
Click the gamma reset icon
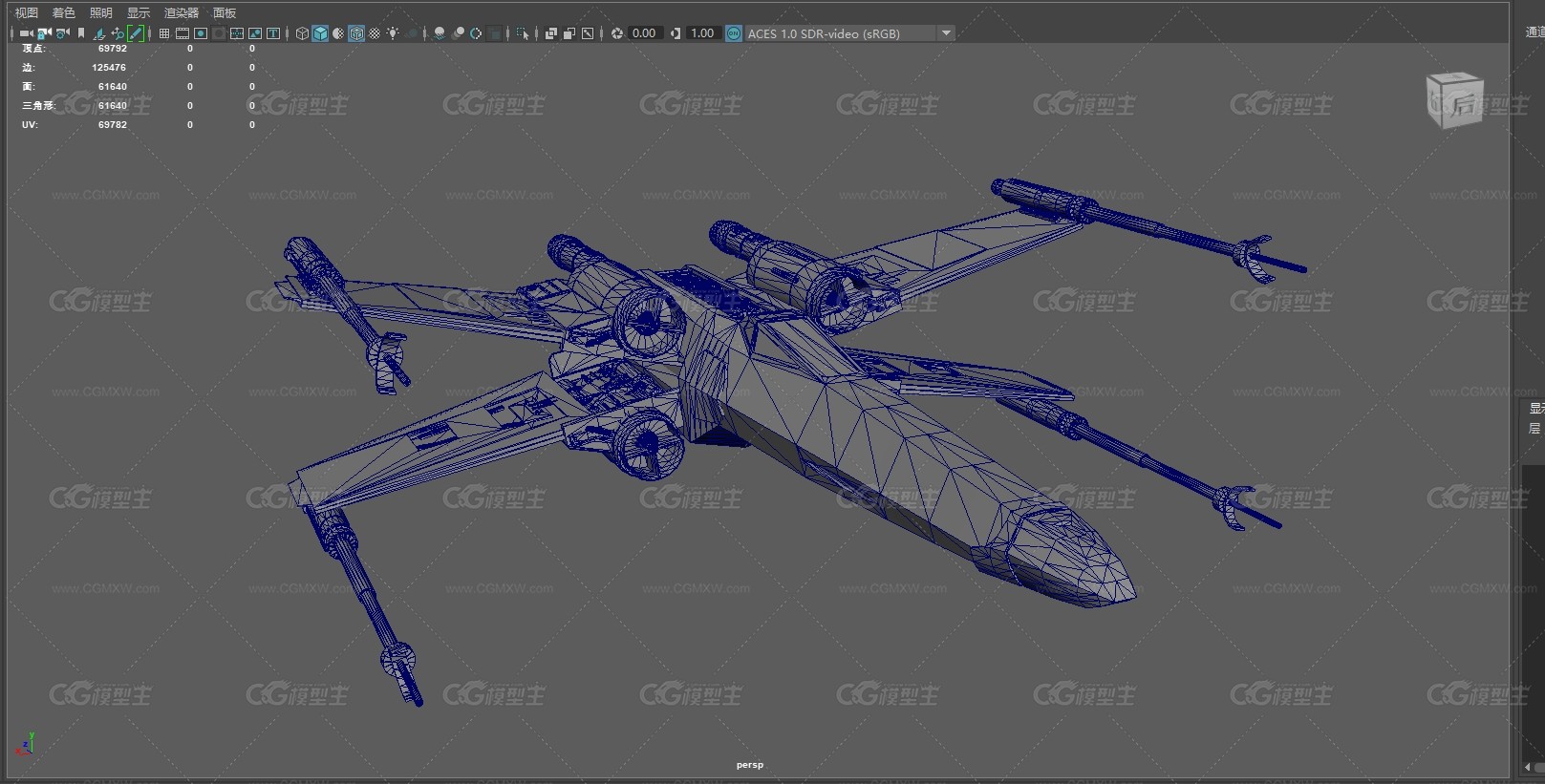[x=676, y=33]
